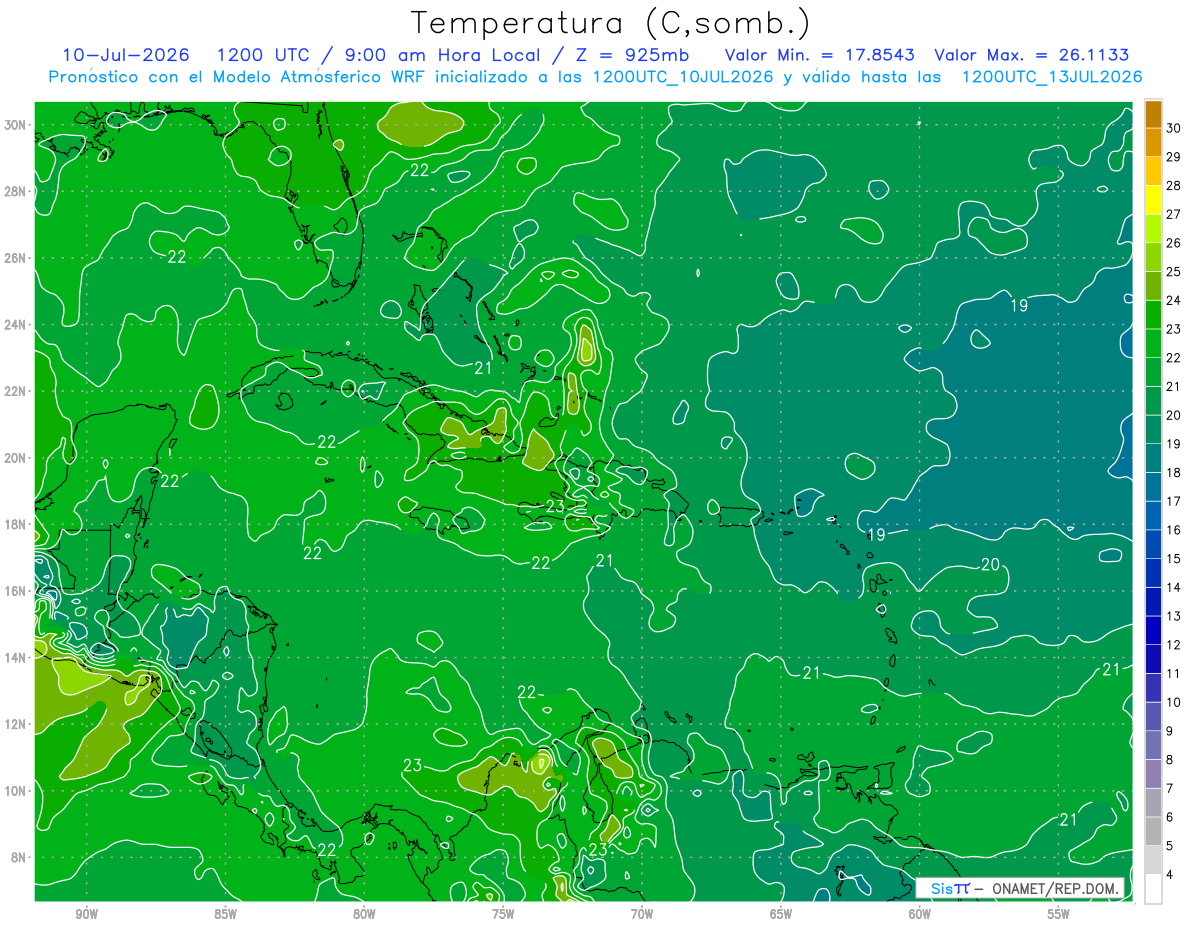Click the '65W' longitude axis label
The width and height of the screenshot is (1200, 927).
781,914
